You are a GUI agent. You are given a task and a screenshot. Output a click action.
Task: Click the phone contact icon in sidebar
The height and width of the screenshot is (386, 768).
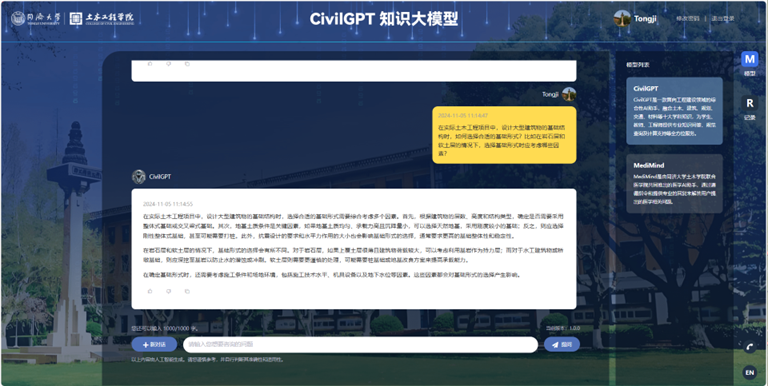tap(749, 347)
